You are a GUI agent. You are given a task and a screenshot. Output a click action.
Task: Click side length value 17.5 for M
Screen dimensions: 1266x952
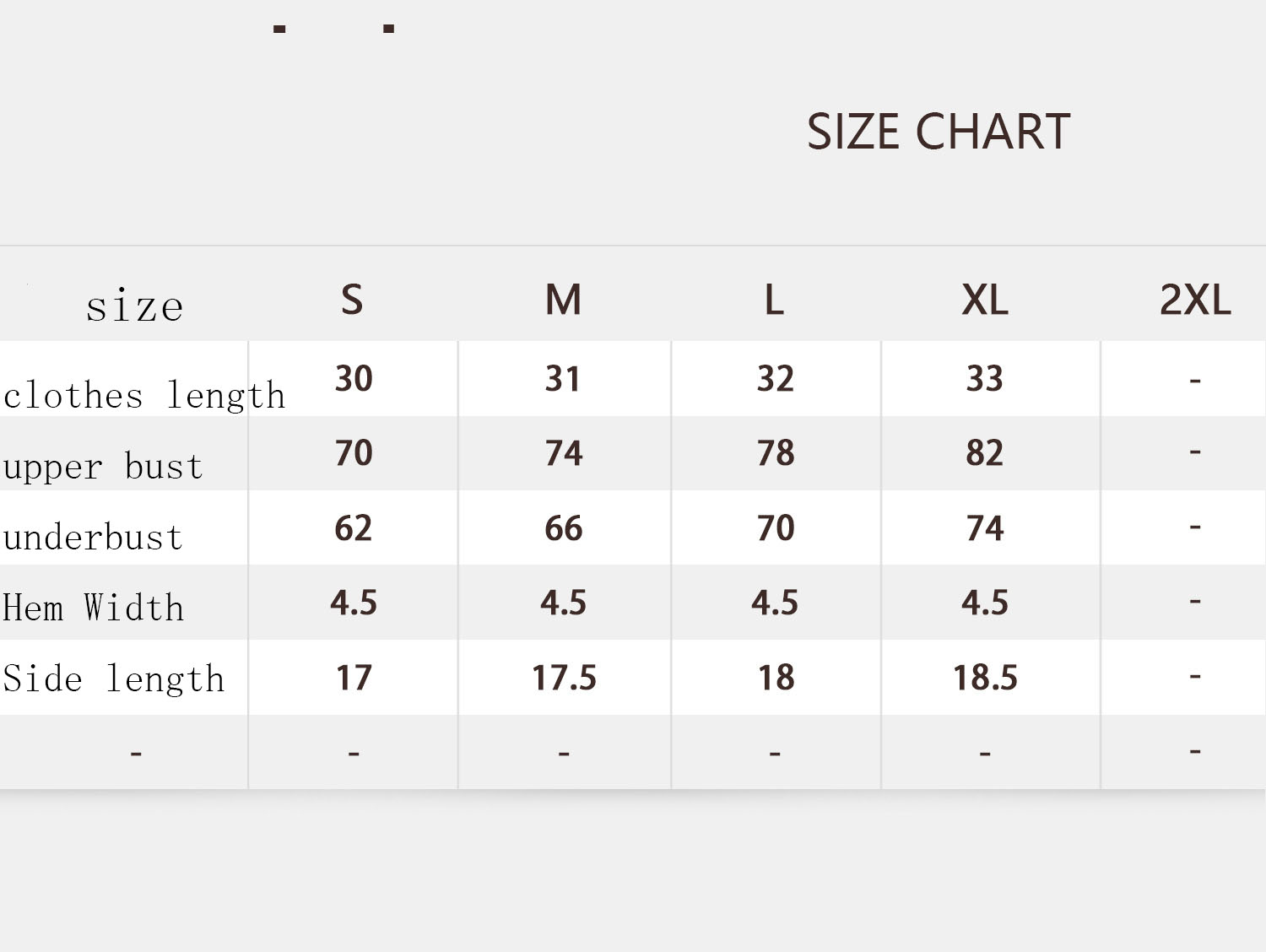(564, 678)
